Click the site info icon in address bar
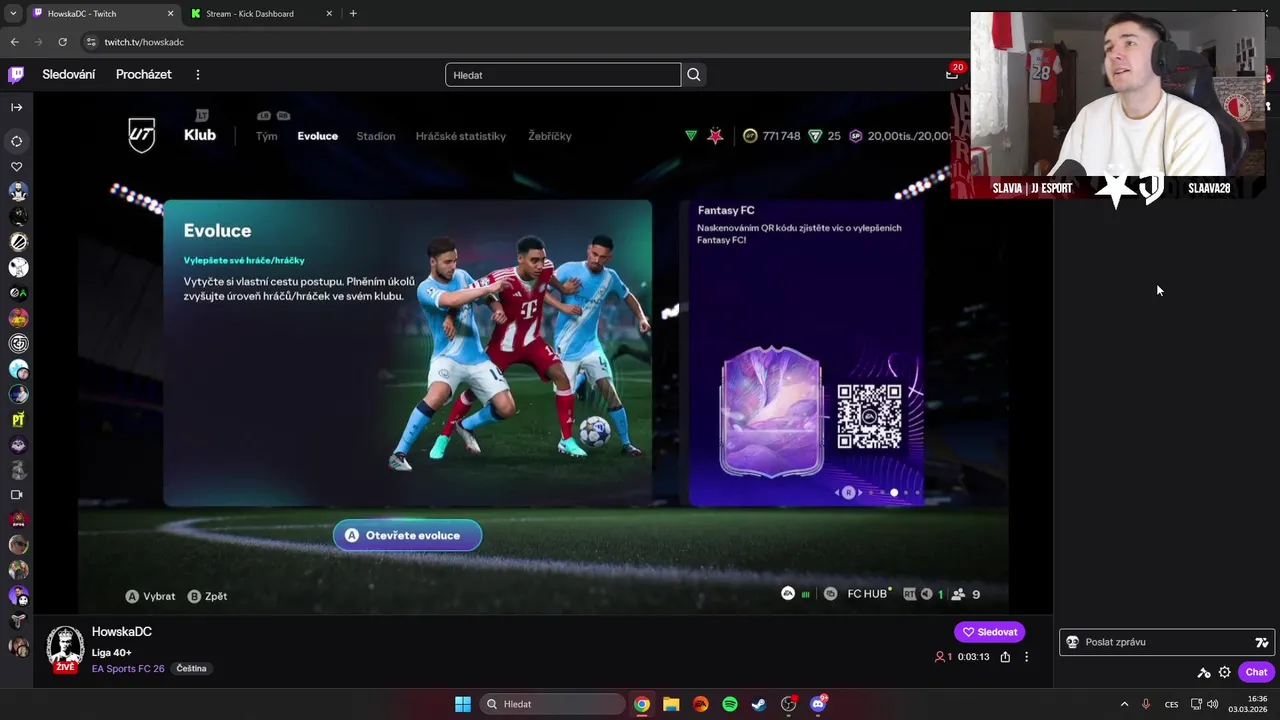Image resolution: width=1280 pixels, height=720 pixels. pyautogui.click(x=91, y=42)
